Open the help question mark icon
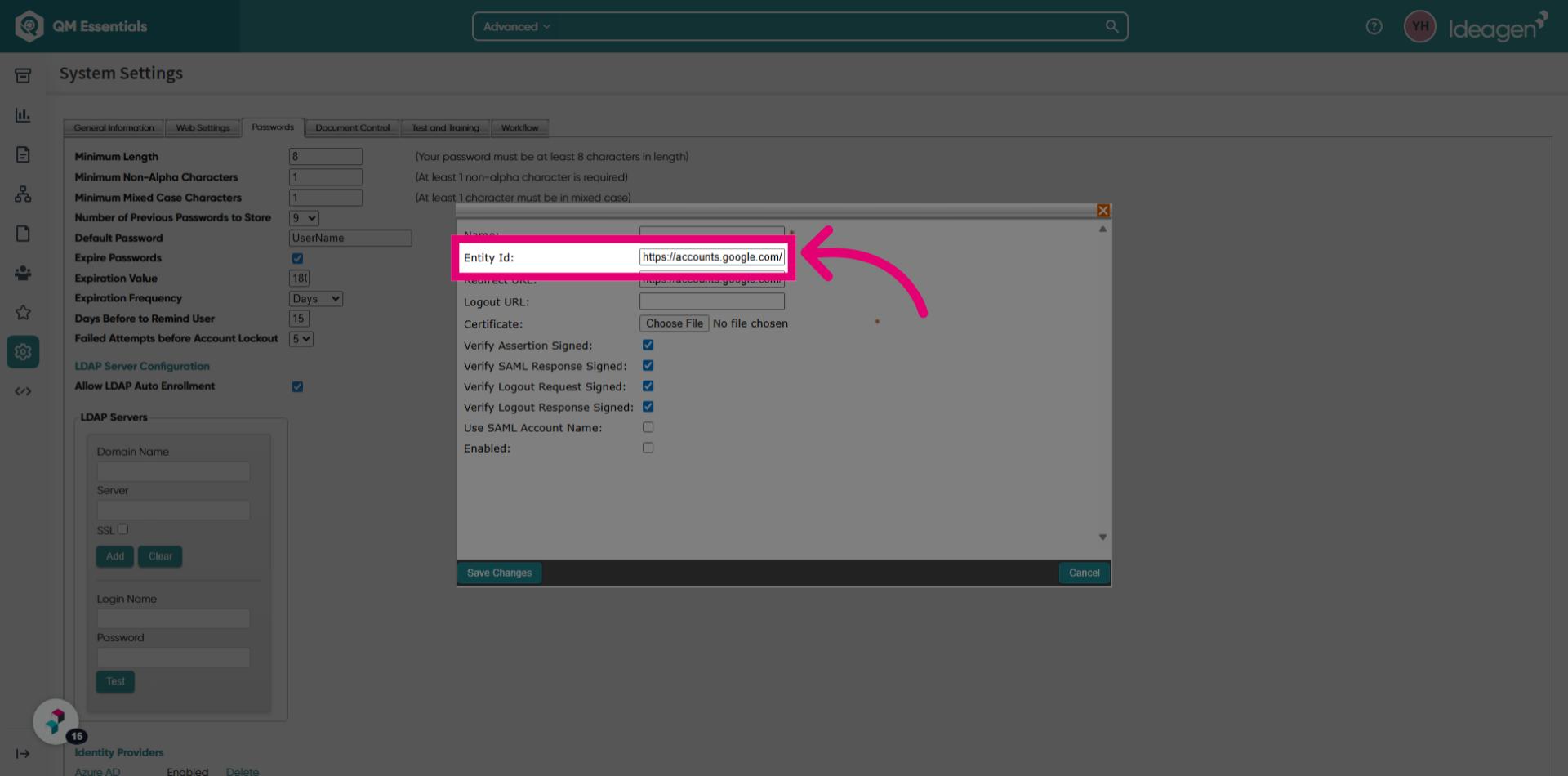This screenshot has width=1568, height=776. click(x=1374, y=26)
